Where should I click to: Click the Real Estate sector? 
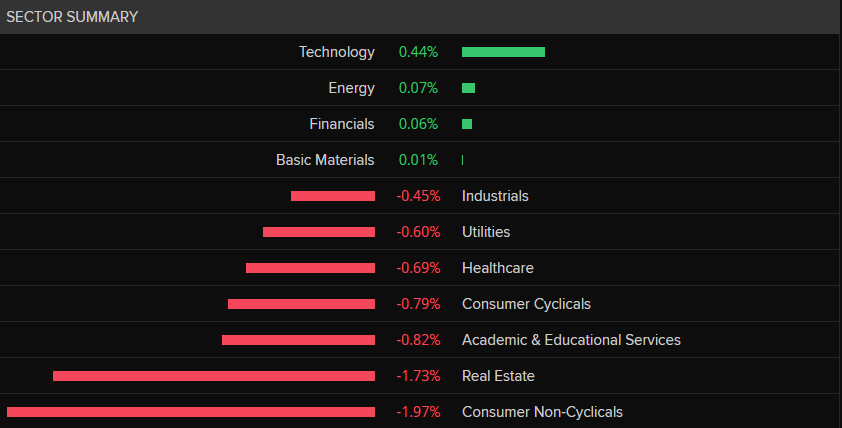point(498,376)
